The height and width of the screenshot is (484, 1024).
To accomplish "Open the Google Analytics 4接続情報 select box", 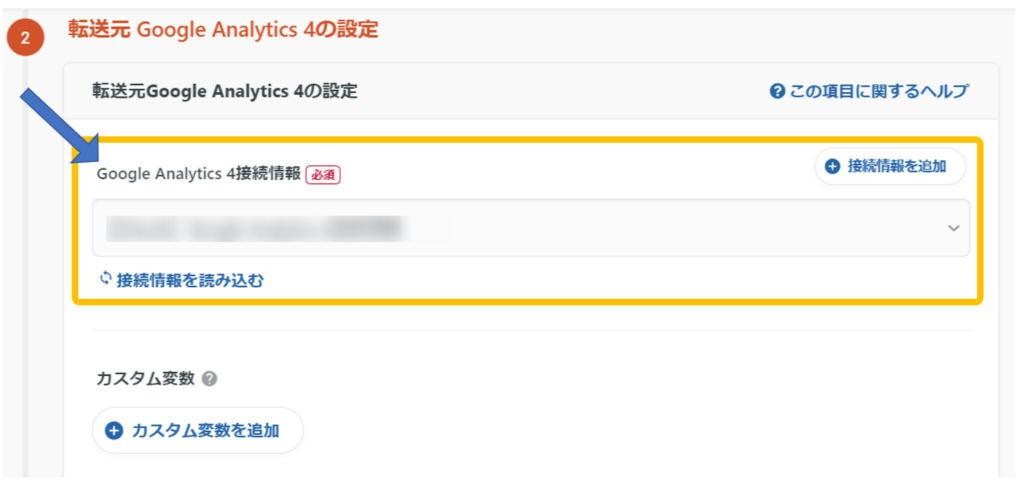I will pos(530,228).
